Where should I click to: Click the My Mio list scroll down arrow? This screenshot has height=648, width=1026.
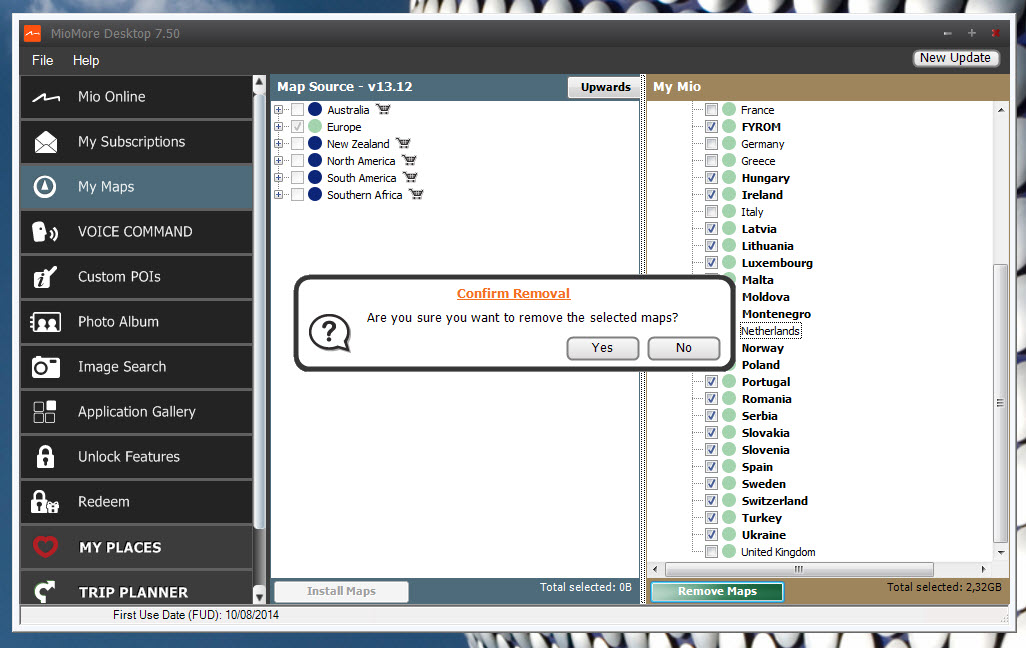click(1000, 552)
